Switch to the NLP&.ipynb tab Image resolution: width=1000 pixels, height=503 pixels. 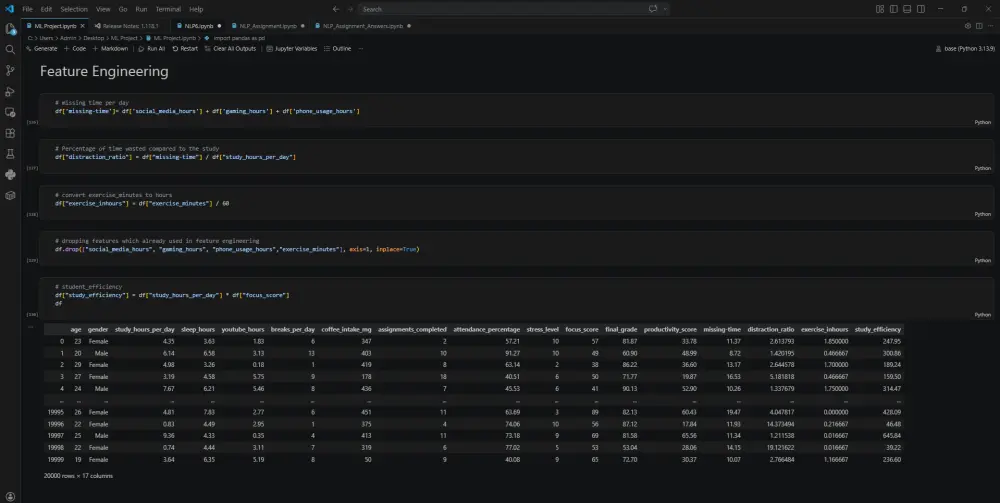[x=199, y=26]
